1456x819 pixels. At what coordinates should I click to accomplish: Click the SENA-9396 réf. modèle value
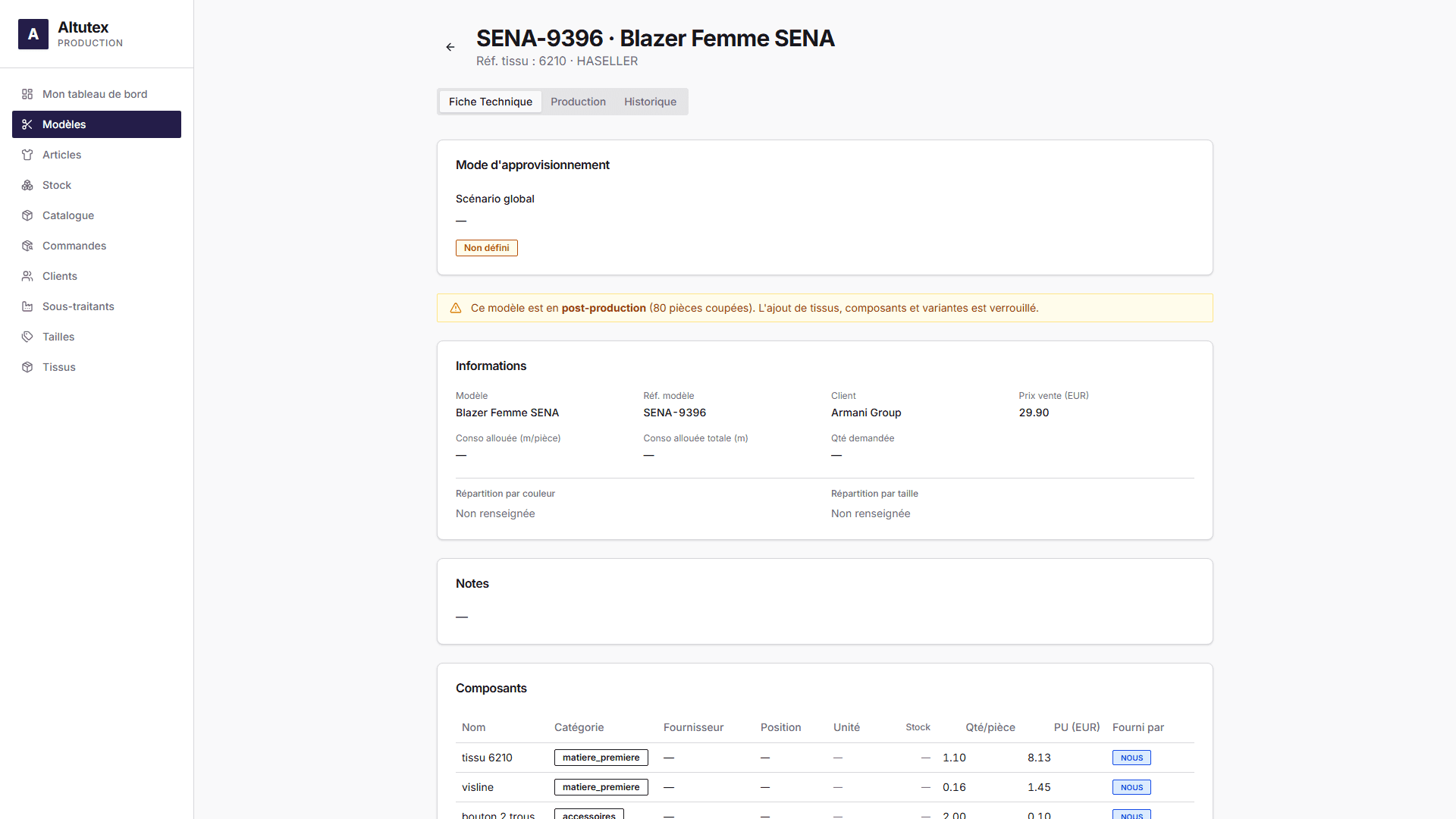click(675, 413)
